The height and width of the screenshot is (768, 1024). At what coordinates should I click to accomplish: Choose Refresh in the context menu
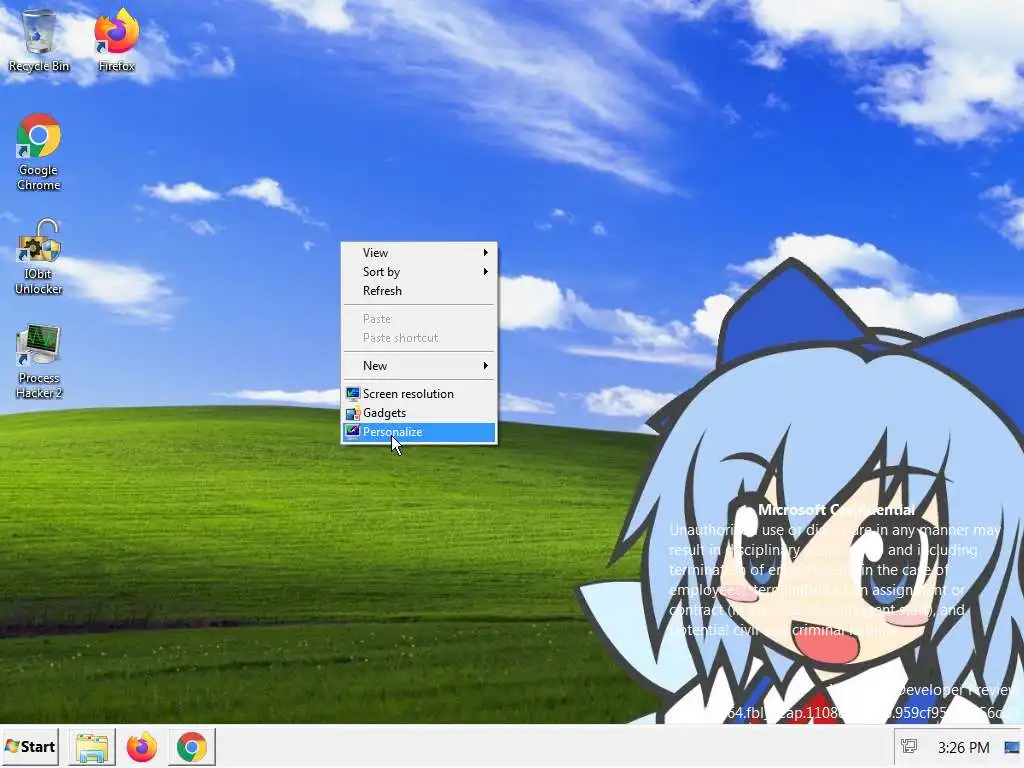[419, 291]
